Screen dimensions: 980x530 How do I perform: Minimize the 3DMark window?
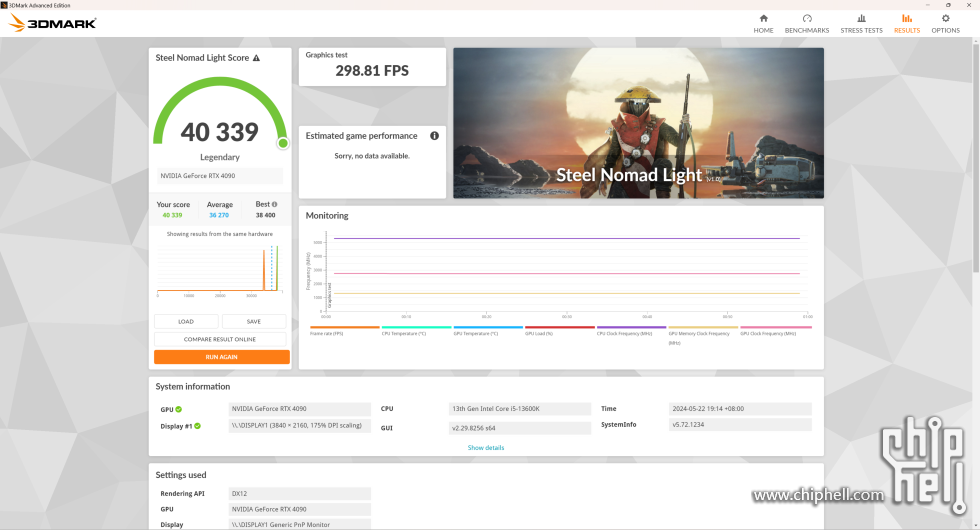(x=928, y=5)
